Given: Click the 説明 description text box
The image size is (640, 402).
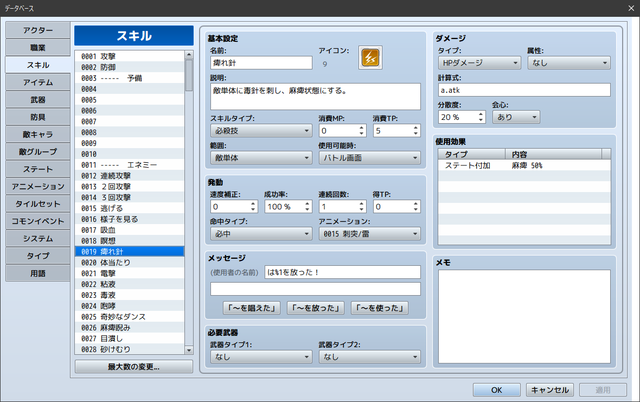Looking at the screenshot, I should click(315, 97).
